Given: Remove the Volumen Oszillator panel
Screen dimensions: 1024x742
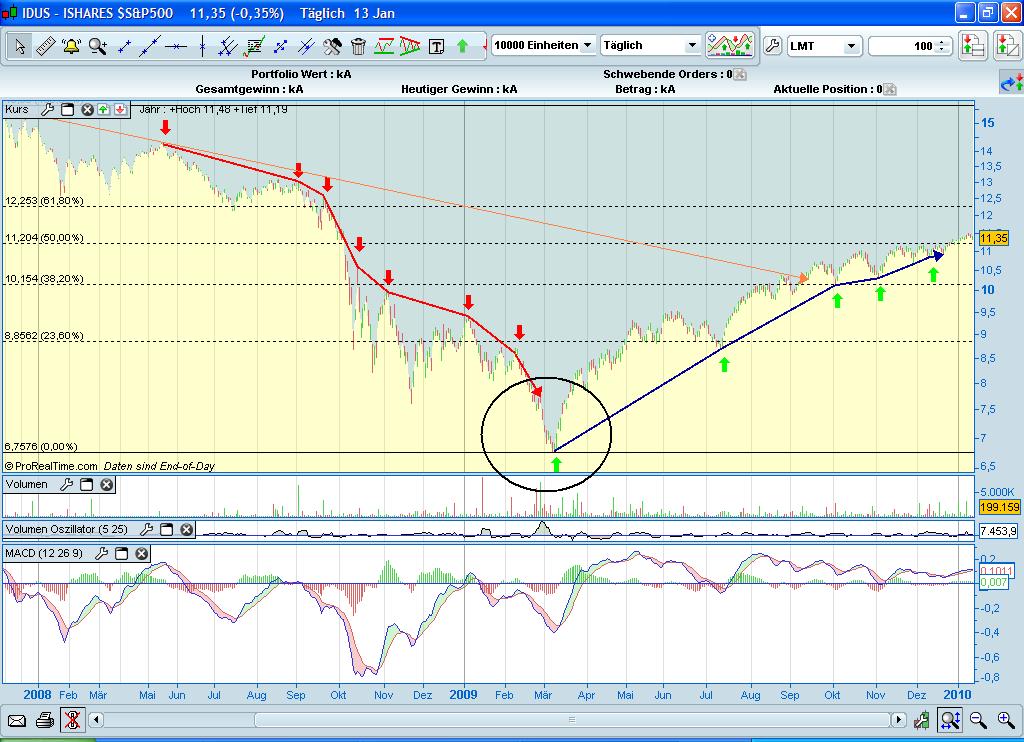Looking at the screenshot, I should 186,530.
